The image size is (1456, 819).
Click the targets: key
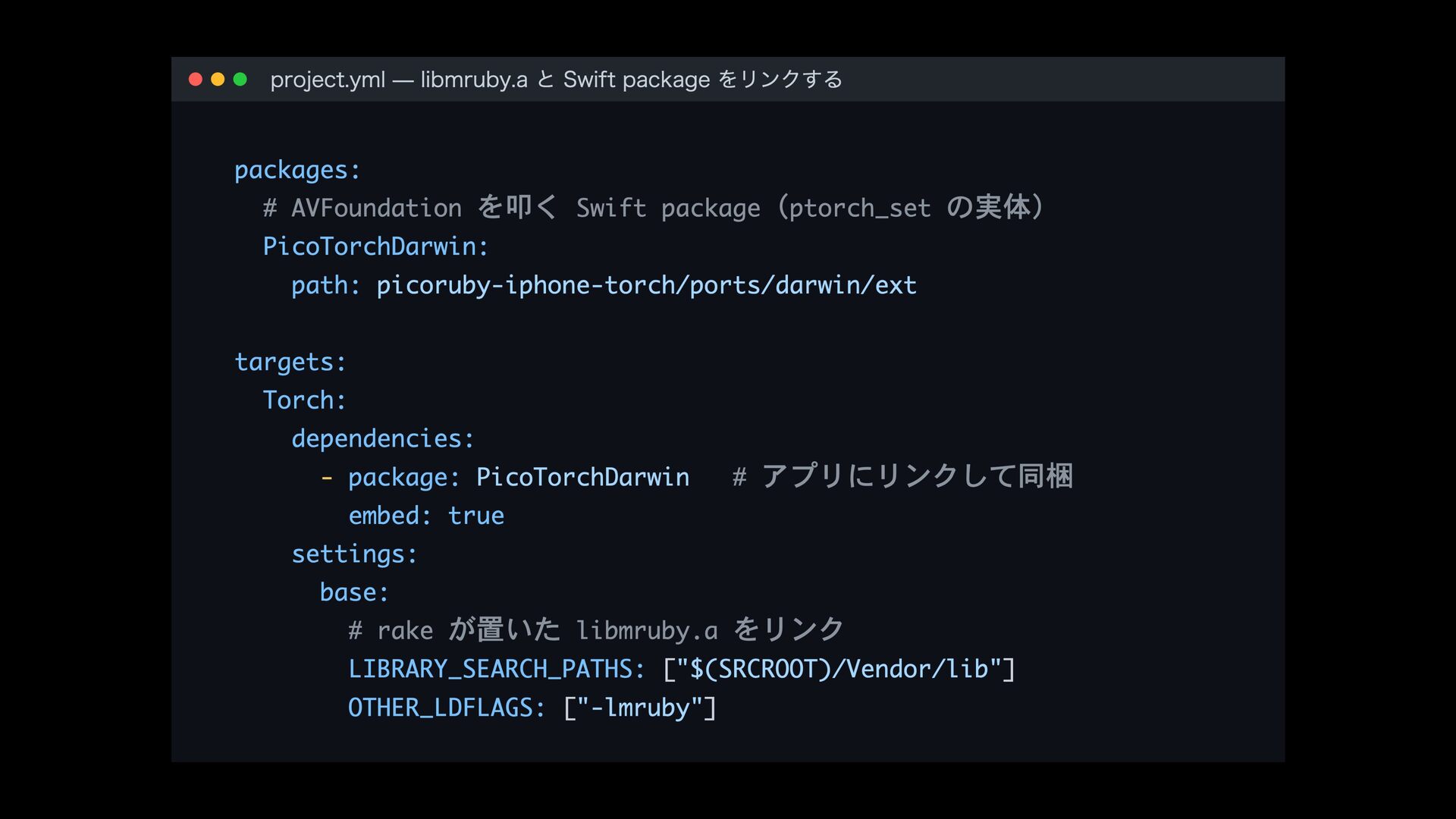click(290, 362)
